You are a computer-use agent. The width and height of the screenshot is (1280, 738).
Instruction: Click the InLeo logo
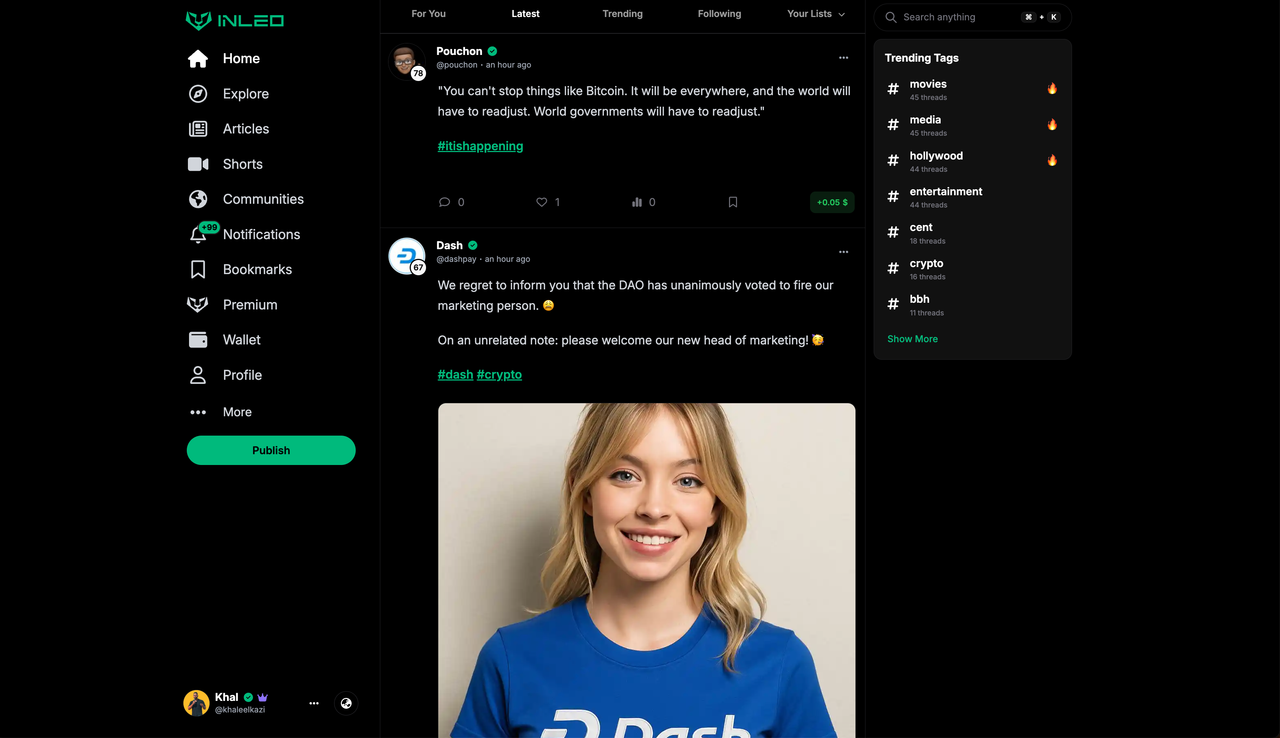[x=235, y=20]
